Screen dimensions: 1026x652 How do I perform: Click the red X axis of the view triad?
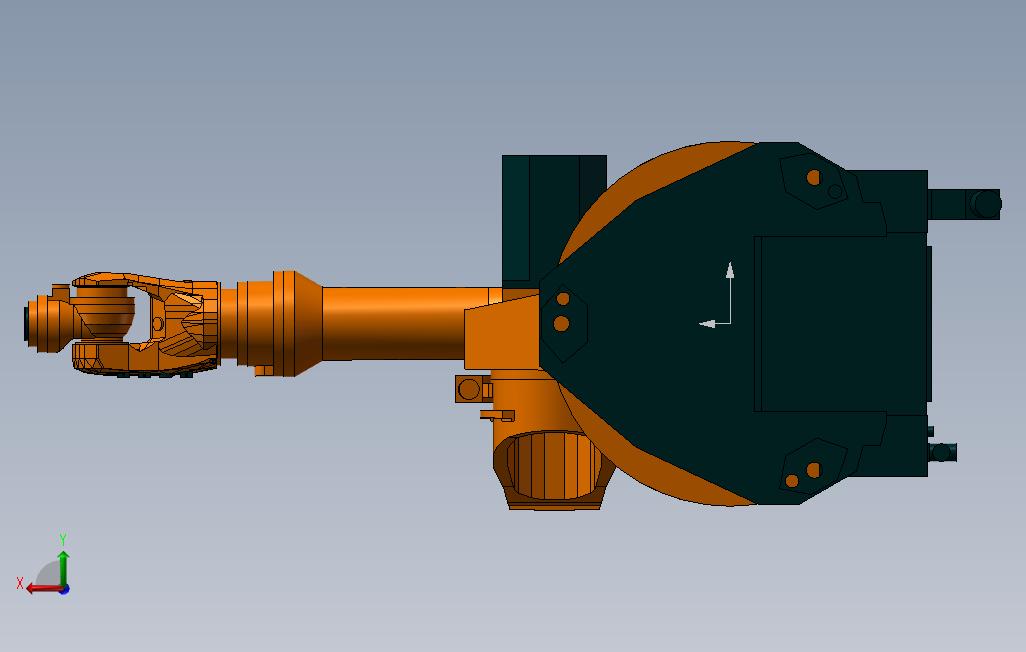(43, 589)
